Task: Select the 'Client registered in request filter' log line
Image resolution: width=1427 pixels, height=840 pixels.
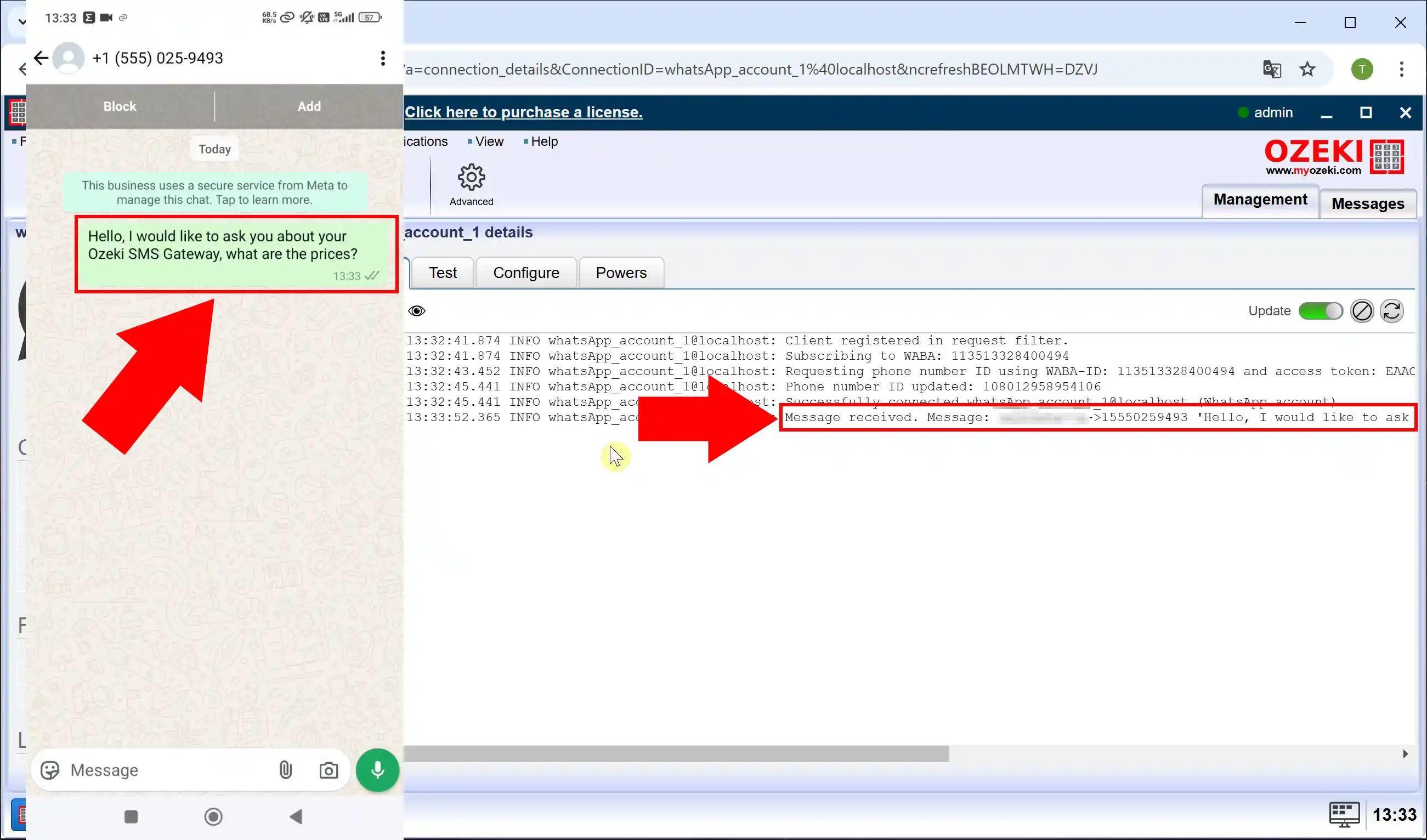Action: [x=737, y=340]
